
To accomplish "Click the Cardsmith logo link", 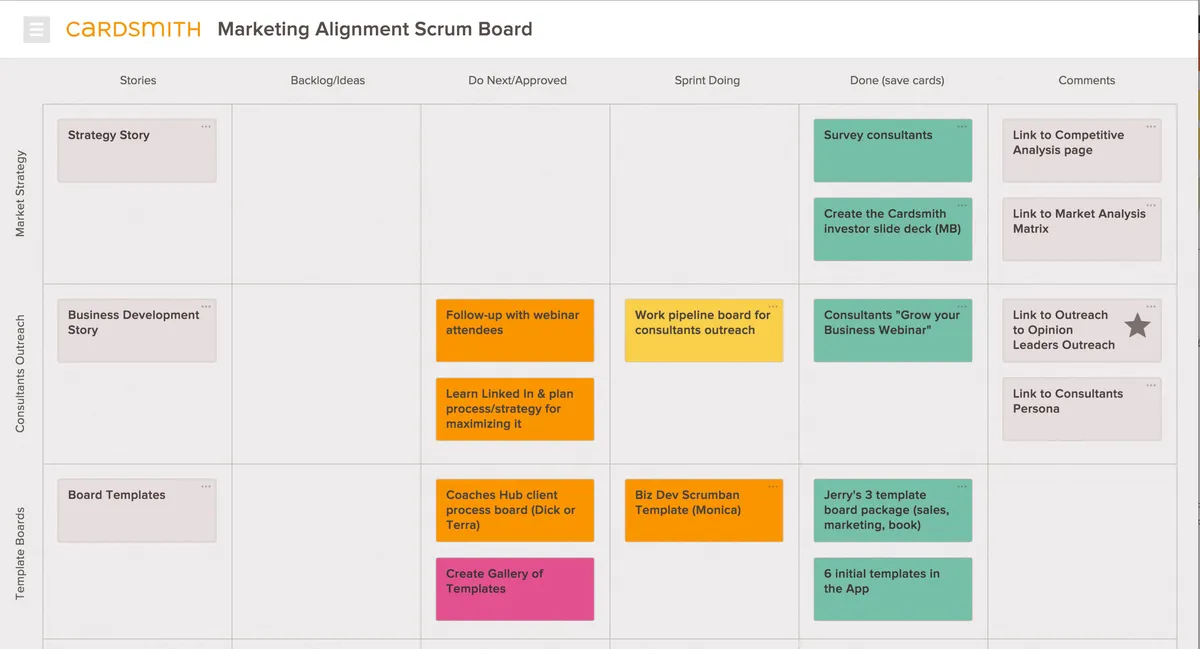I will (x=133, y=29).
